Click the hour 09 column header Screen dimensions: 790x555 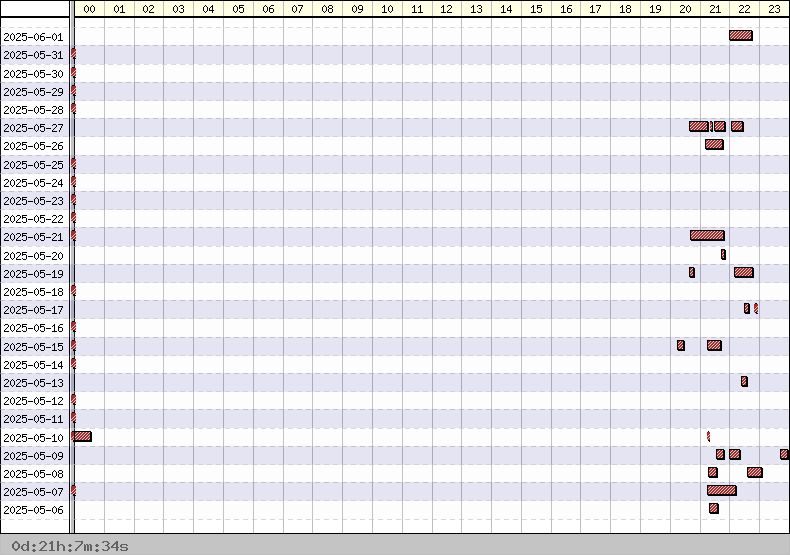click(357, 9)
